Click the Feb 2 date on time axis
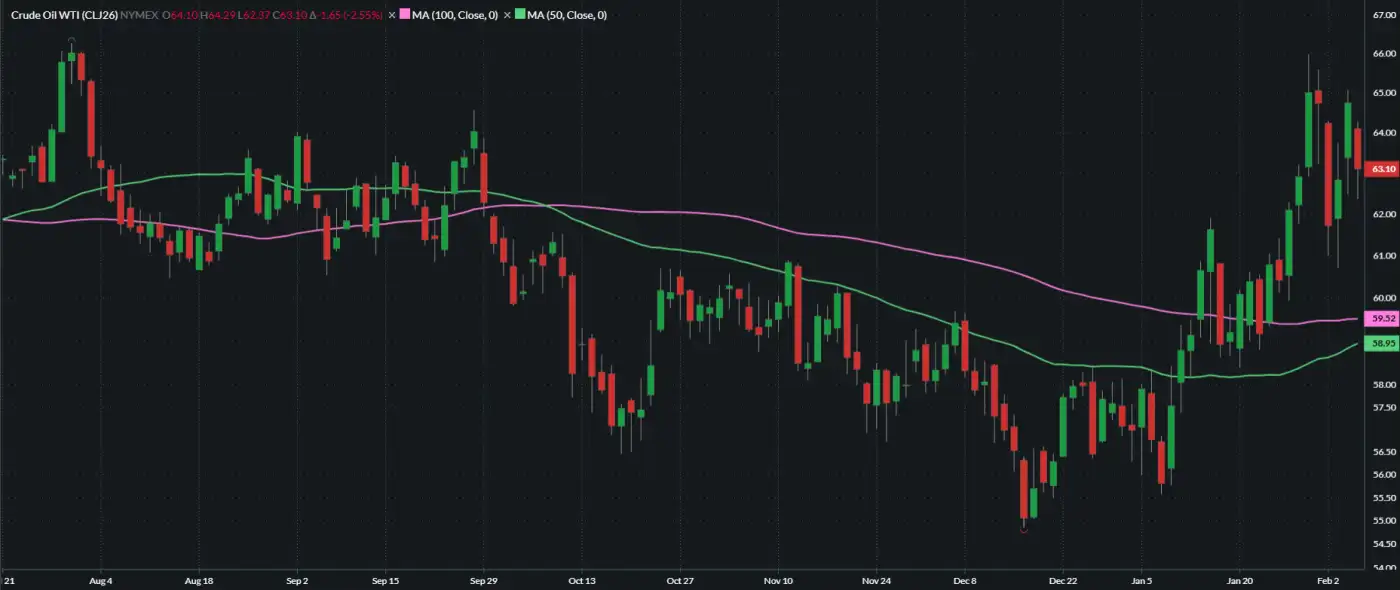 [1328, 580]
